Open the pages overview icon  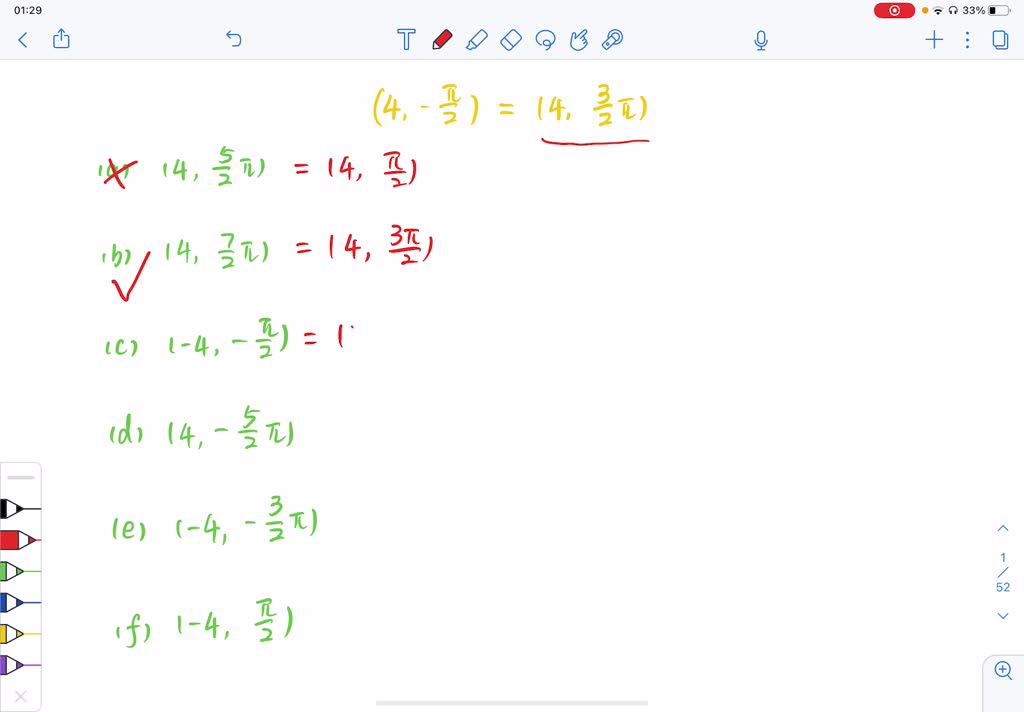1000,40
